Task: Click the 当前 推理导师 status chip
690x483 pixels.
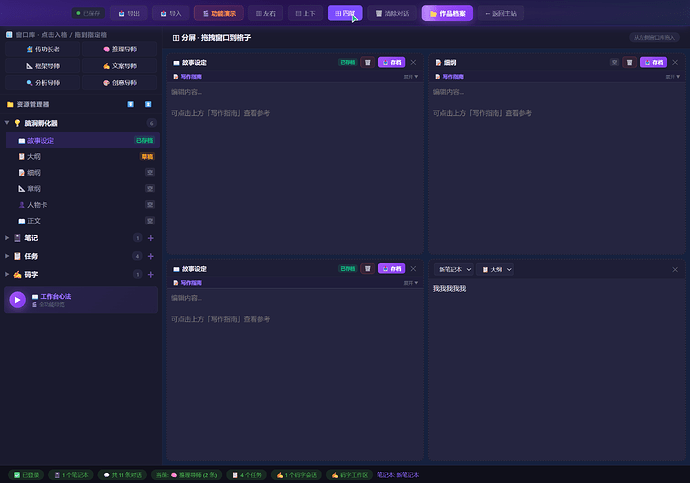Action: coord(187,475)
